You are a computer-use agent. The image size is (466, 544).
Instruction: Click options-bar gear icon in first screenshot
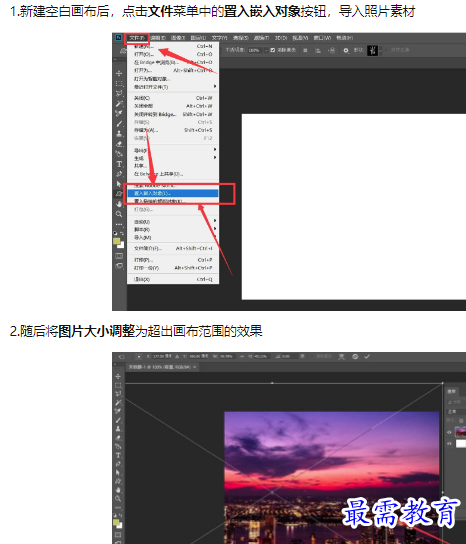click(346, 50)
